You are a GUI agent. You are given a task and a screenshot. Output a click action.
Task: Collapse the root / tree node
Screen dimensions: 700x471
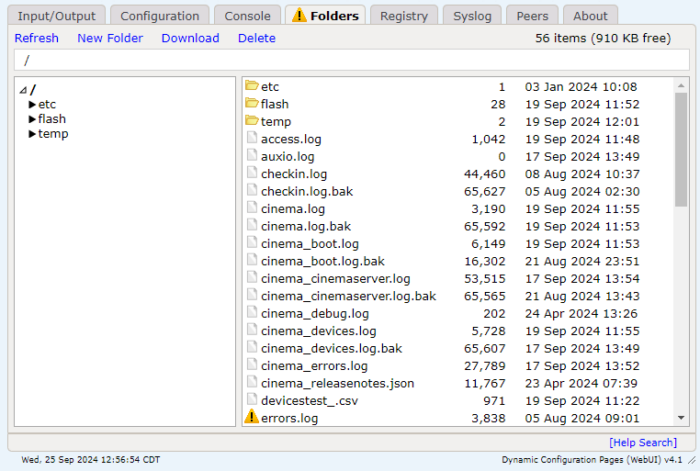(23, 90)
